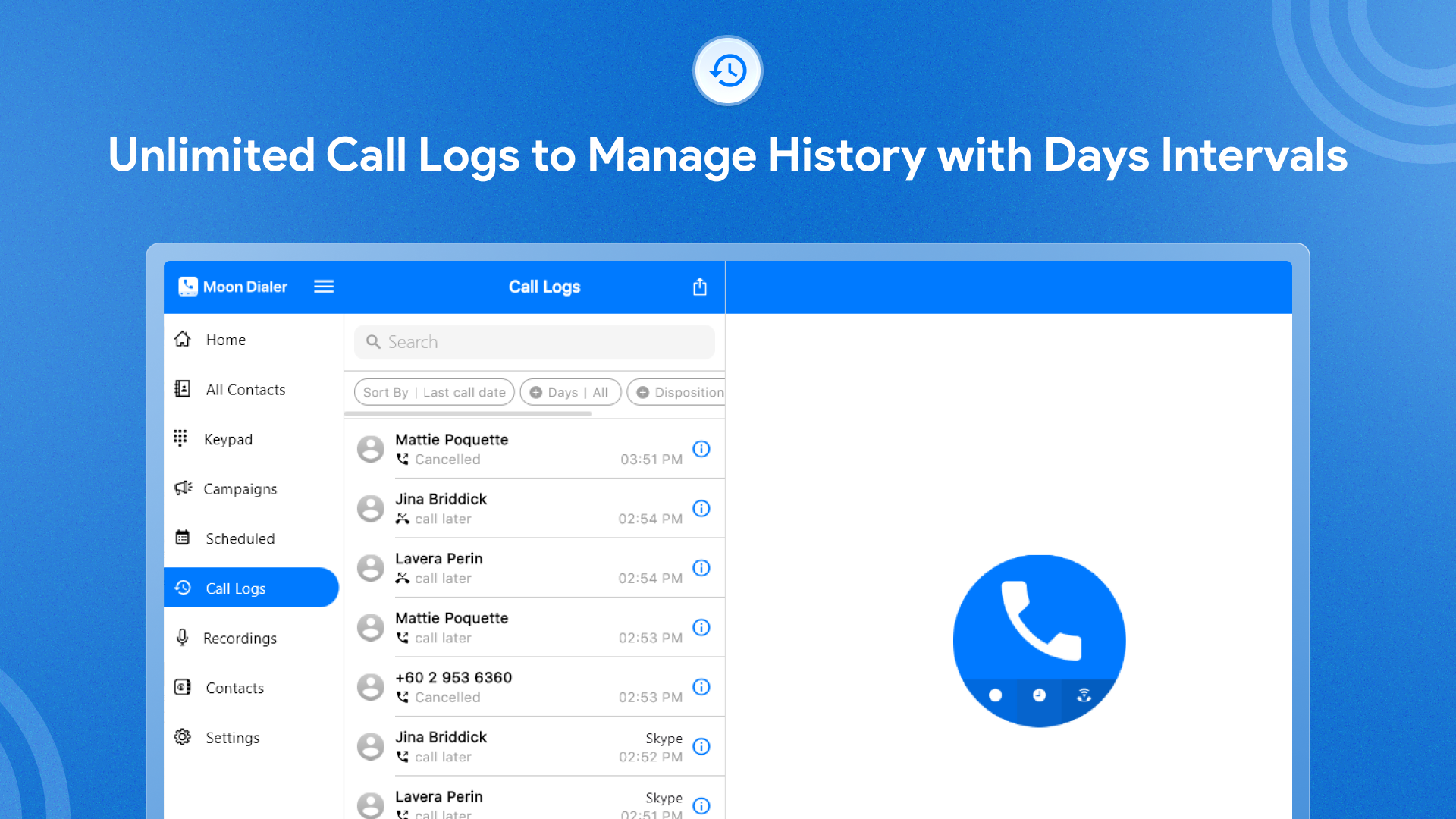The height and width of the screenshot is (819, 1456).
Task: Click the Home house icon in sidebar
Action: click(x=183, y=339)
